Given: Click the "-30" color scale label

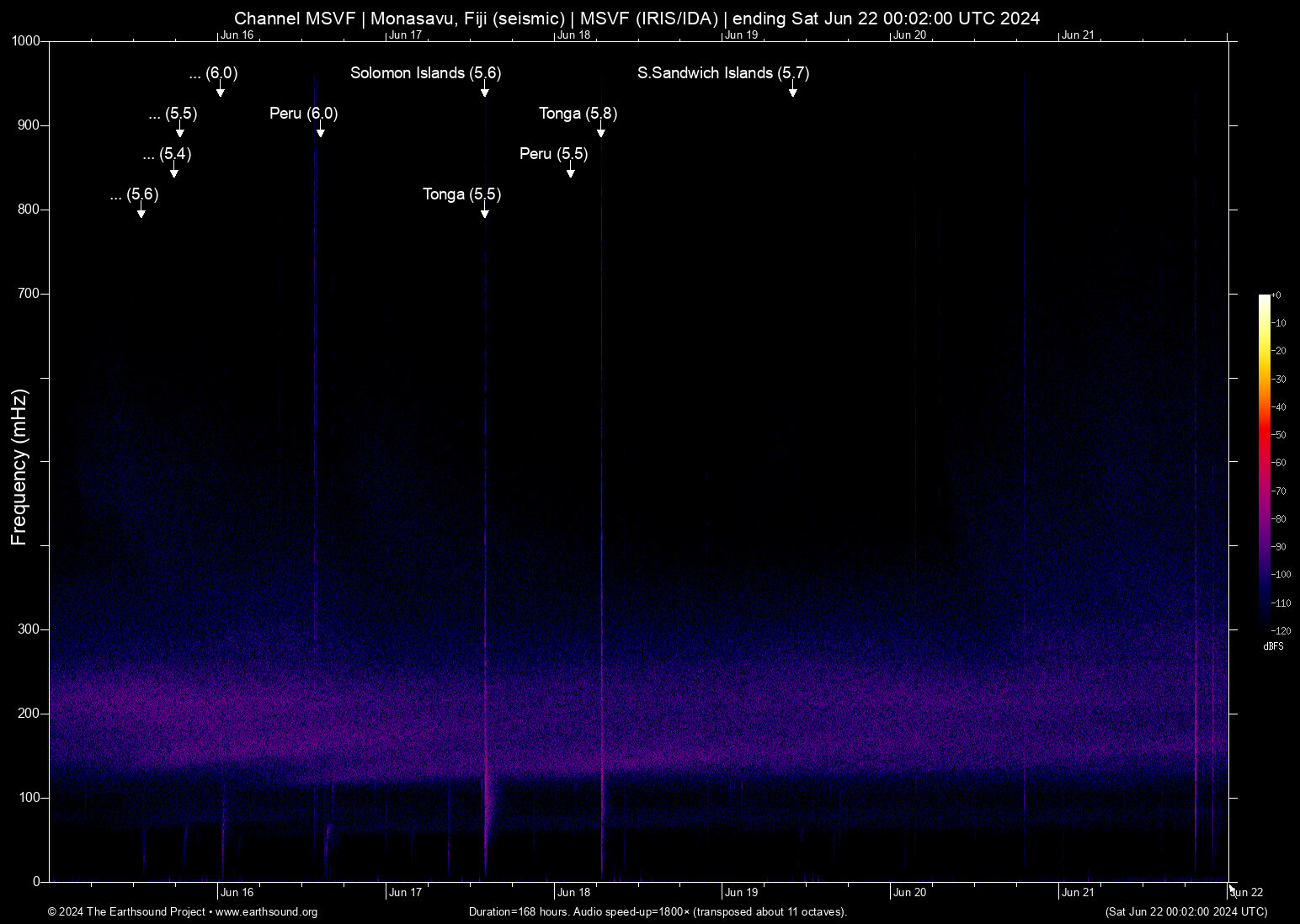Looking at the screenshot, I should (x=1278, y=380).
